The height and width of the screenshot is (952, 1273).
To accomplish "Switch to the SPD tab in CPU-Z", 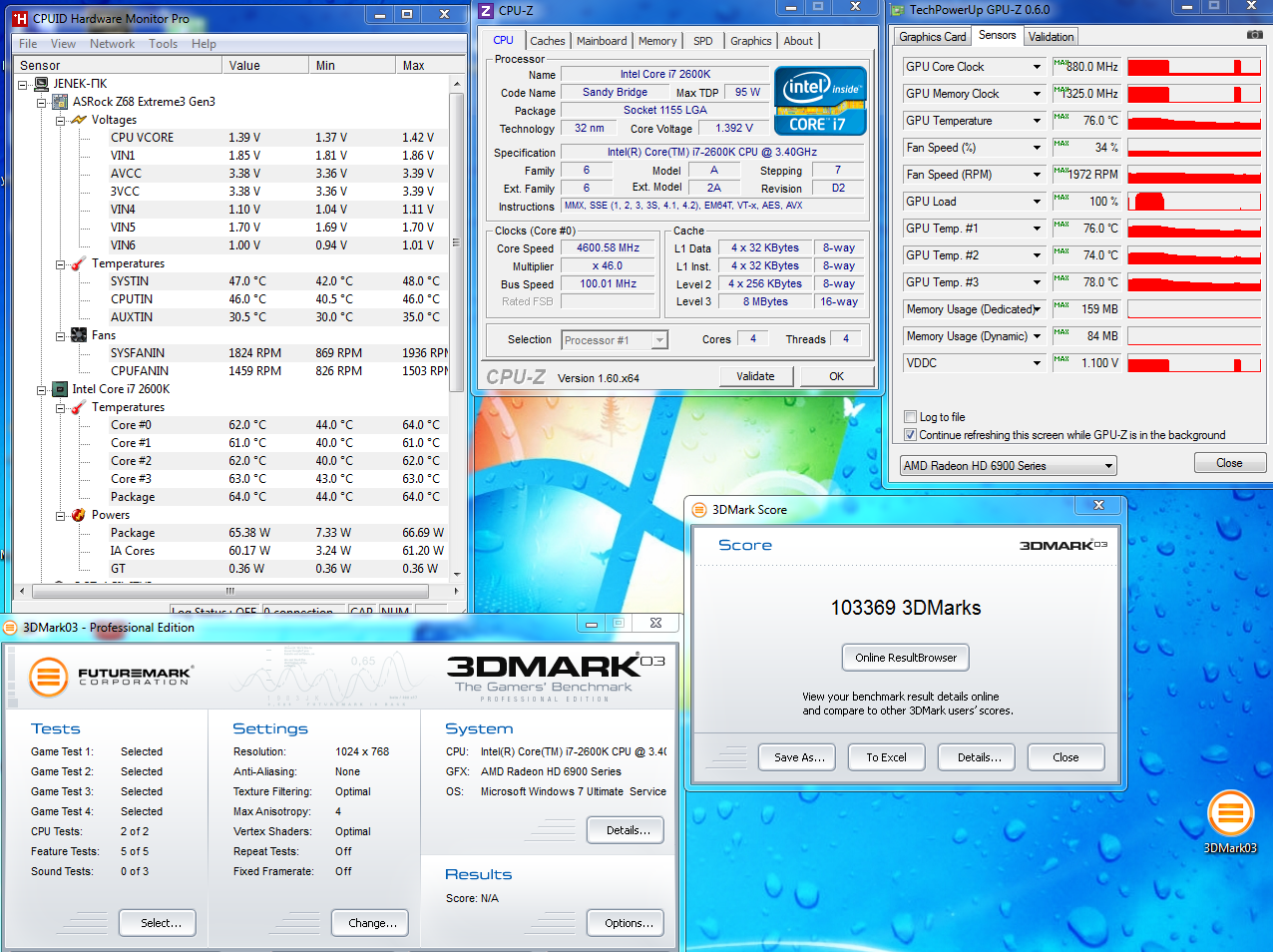I will pos(703,41).
